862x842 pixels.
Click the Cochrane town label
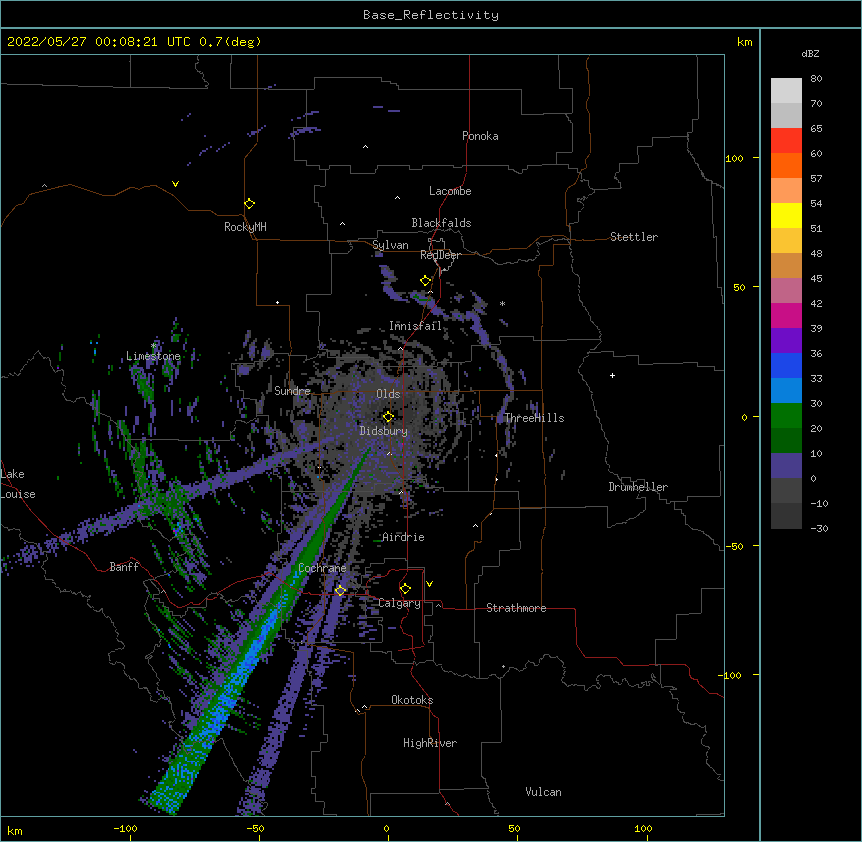click(322, 568)
